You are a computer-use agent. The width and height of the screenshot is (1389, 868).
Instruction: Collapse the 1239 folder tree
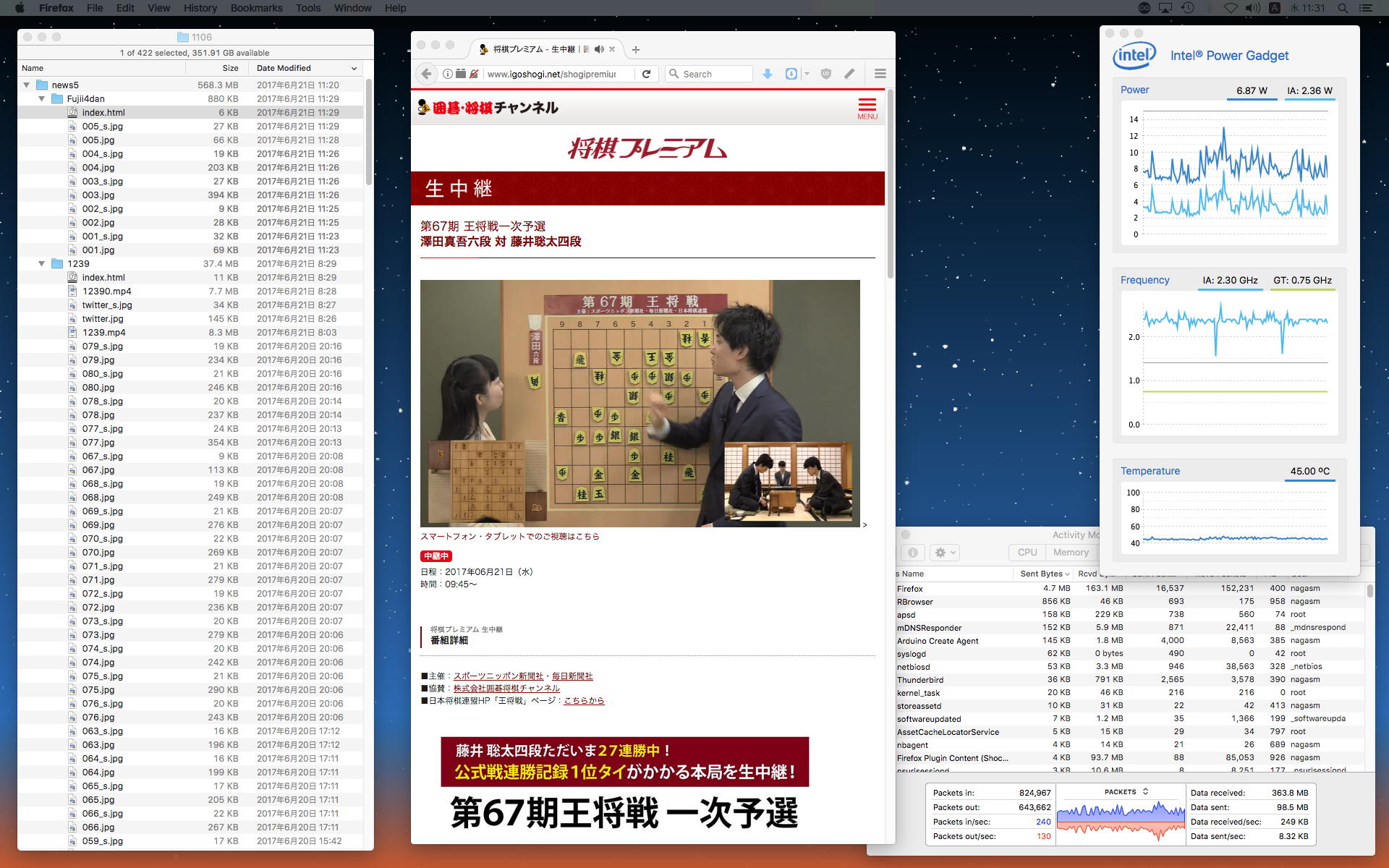point(42,264)
